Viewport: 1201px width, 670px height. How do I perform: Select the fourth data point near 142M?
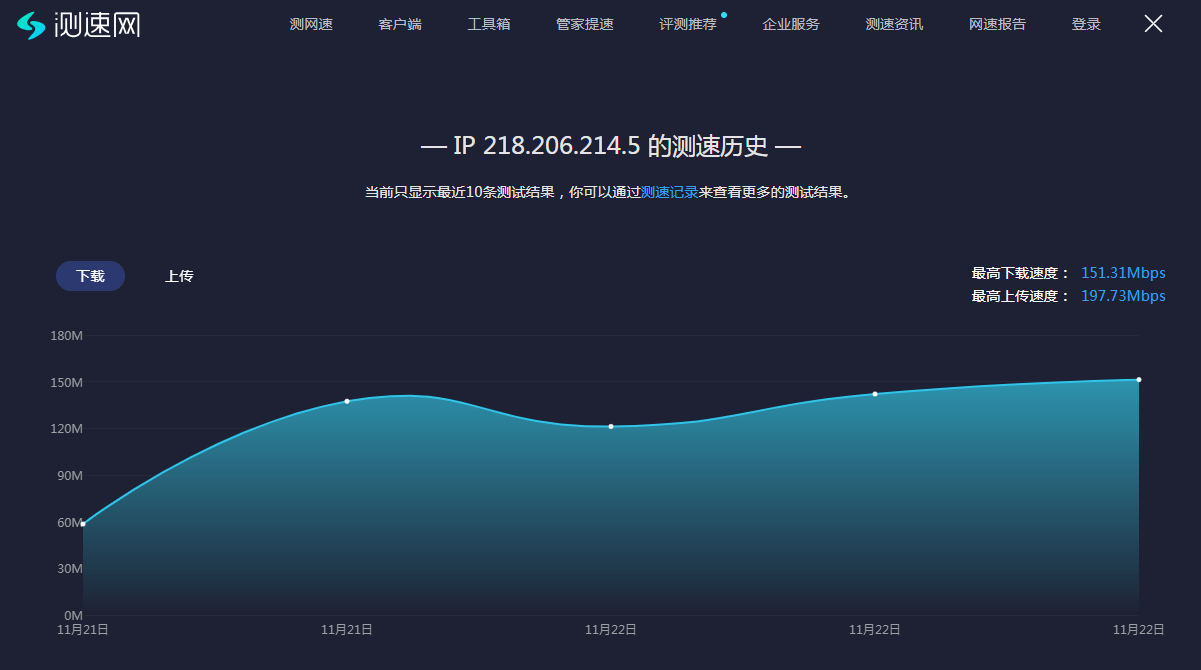point(875,394)
